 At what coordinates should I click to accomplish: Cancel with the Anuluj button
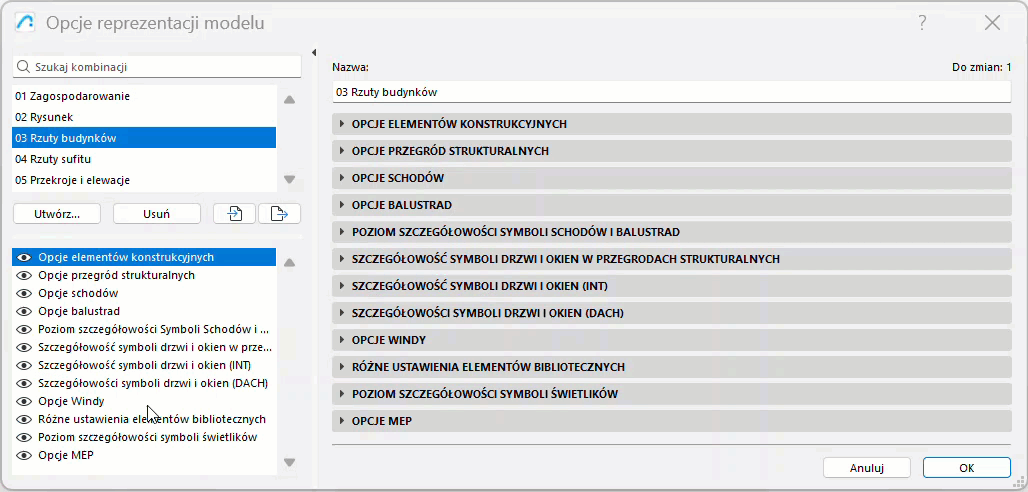tap(867, 468)
